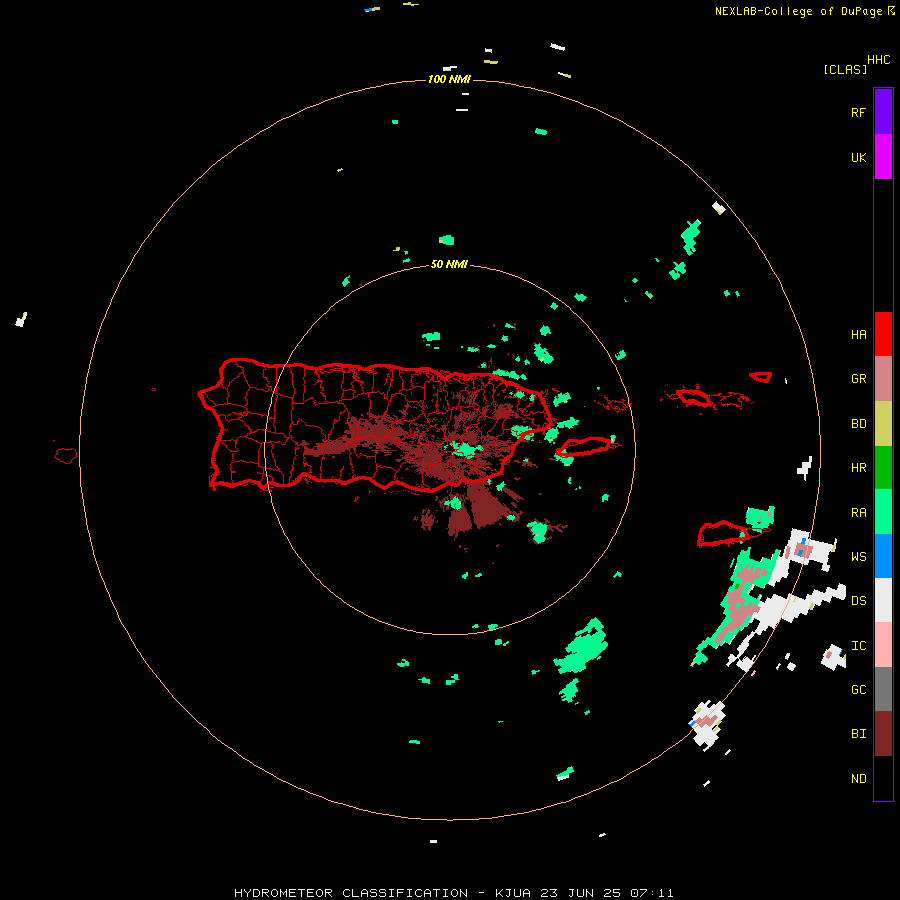The height and width of the screenshot is (900, 900).
Task: Click the purple RF color swatch
Action: tap(883, 112)
